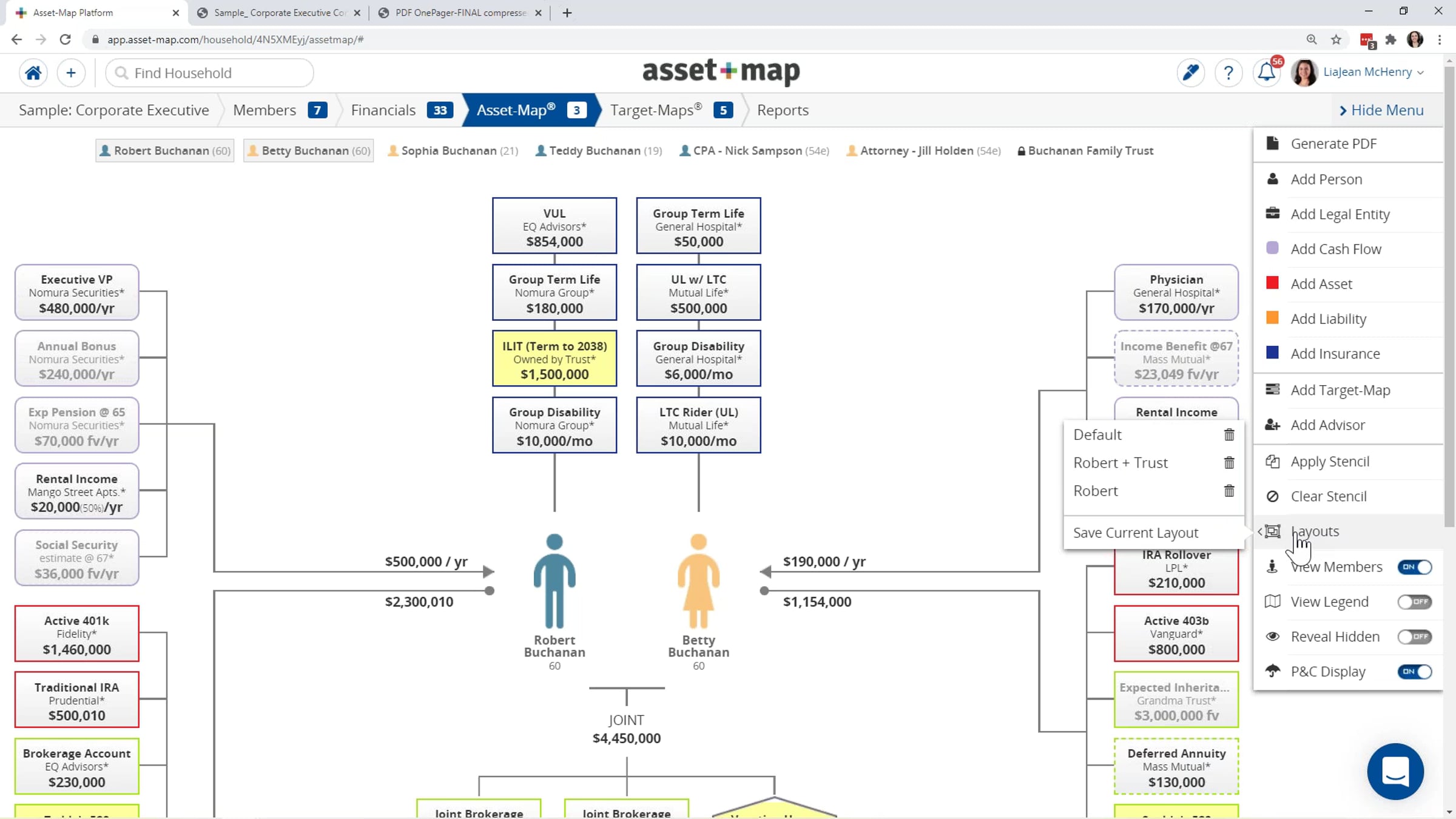Open the Members tab
This screenshot has width=1456, height=819.
(x=280, y=110)
